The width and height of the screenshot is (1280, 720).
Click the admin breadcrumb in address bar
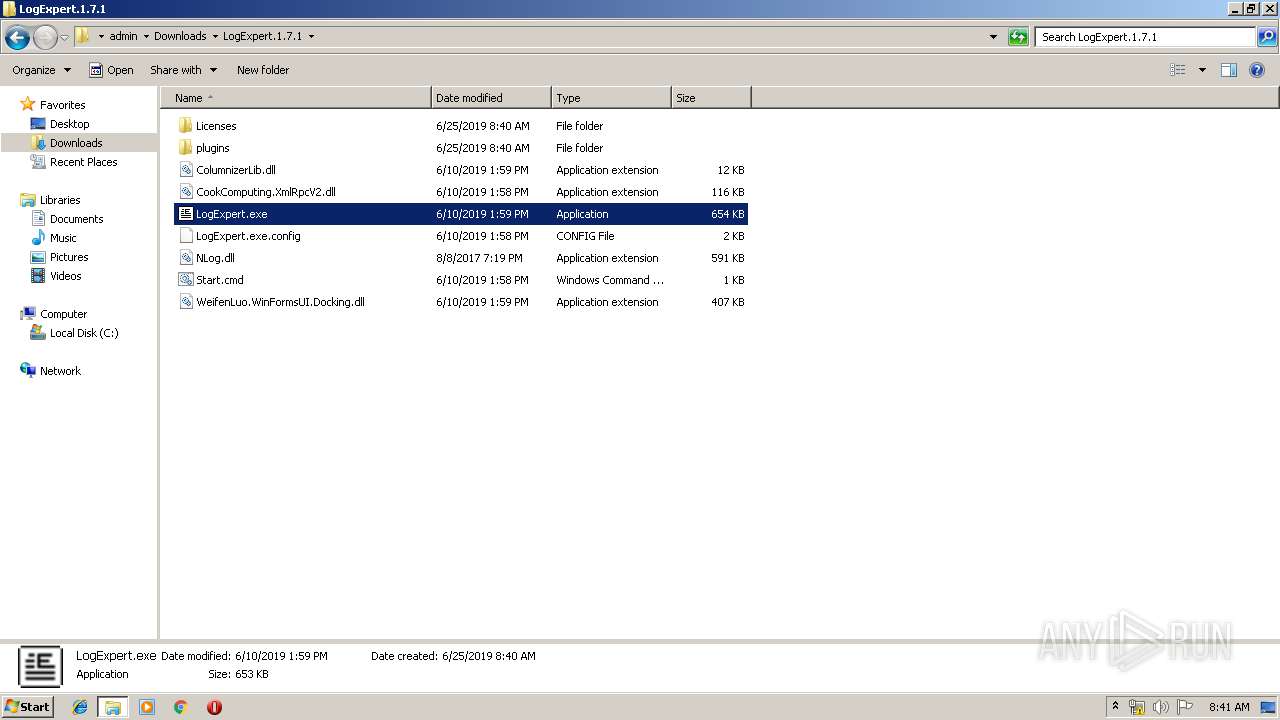point(123,36)
